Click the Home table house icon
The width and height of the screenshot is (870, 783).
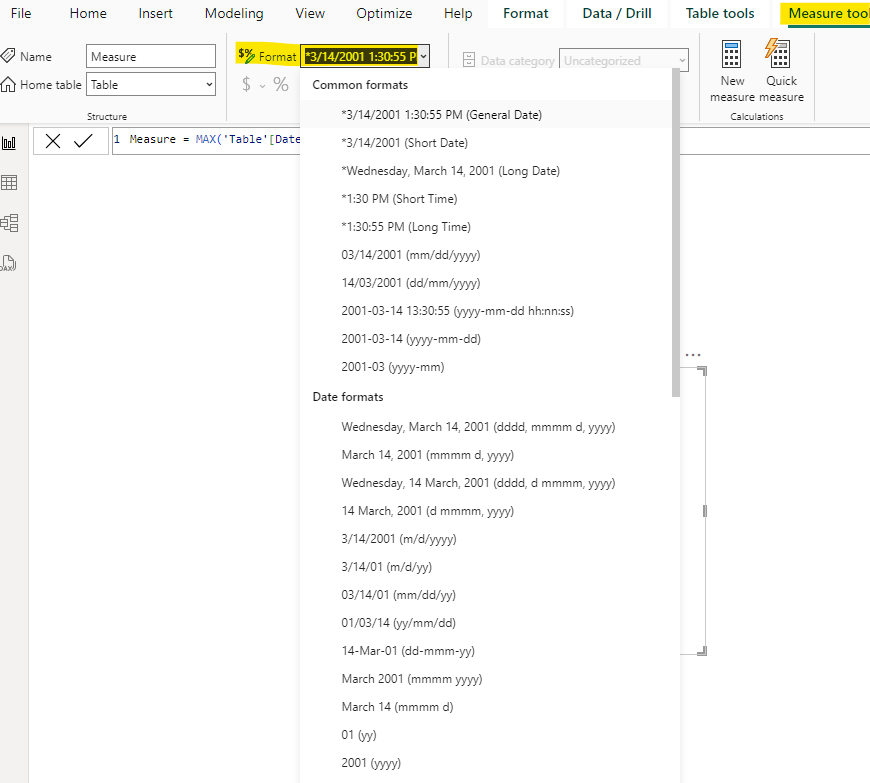(8, 84)
